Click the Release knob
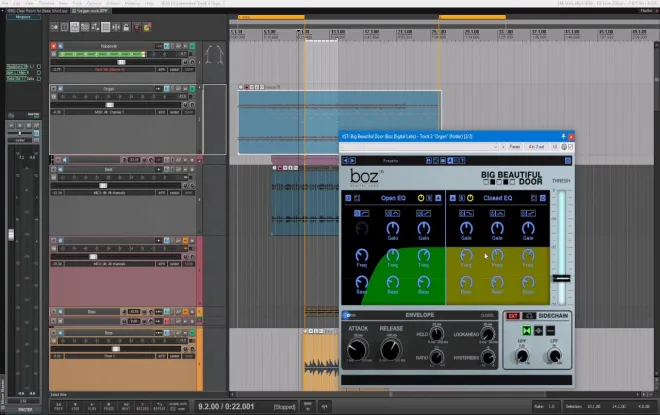The image size is (660, 415). click(x=391, y=349)
